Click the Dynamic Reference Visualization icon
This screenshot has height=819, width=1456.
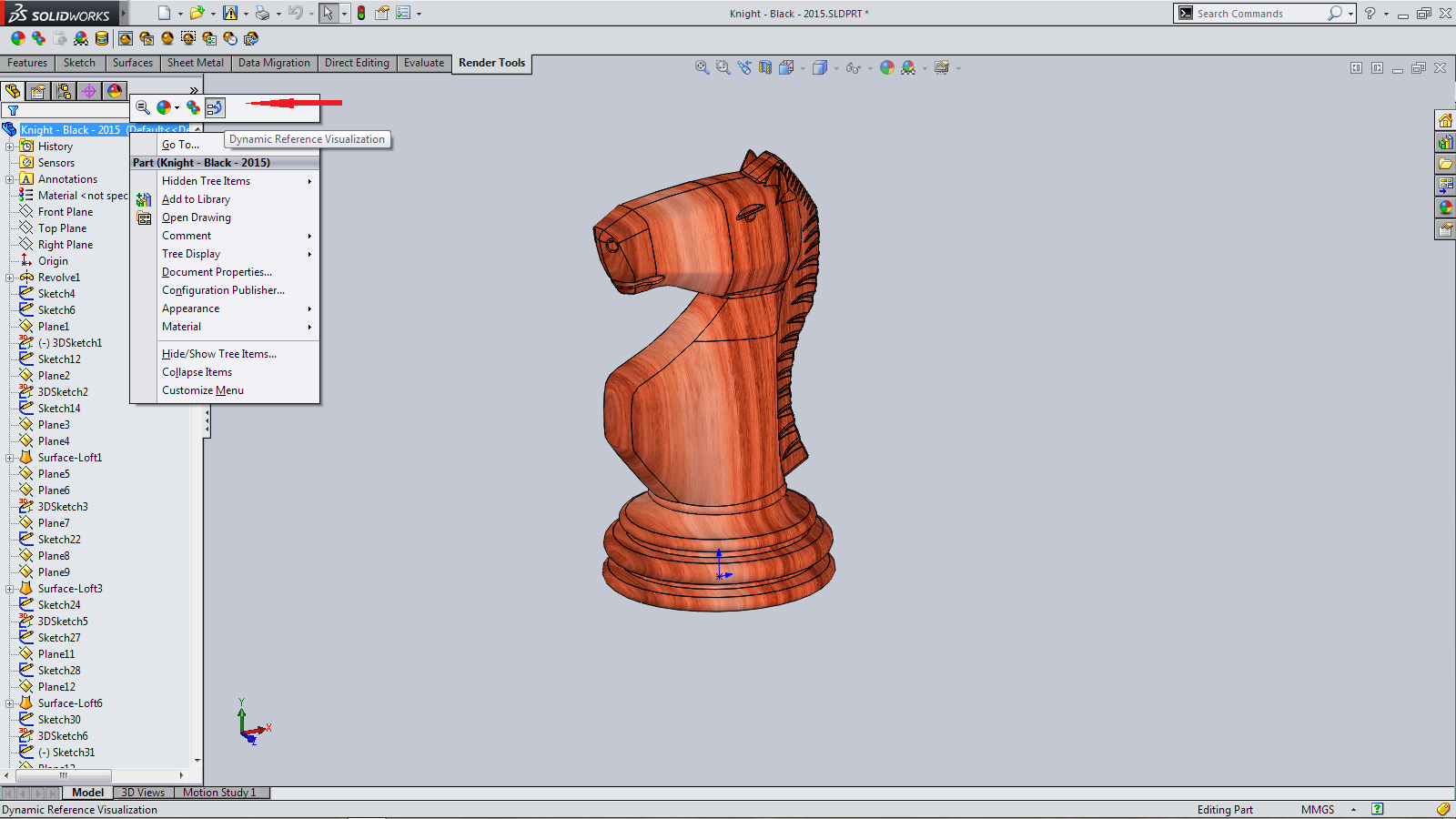214,107
